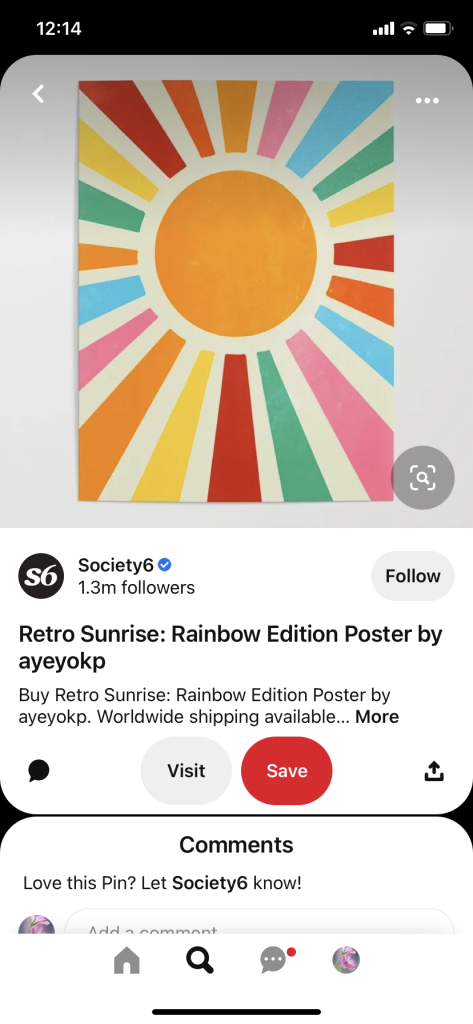Viewport: 473px width, 1024px height.
Task: Follow the Society6 account
Action: [x=413, y=576]
